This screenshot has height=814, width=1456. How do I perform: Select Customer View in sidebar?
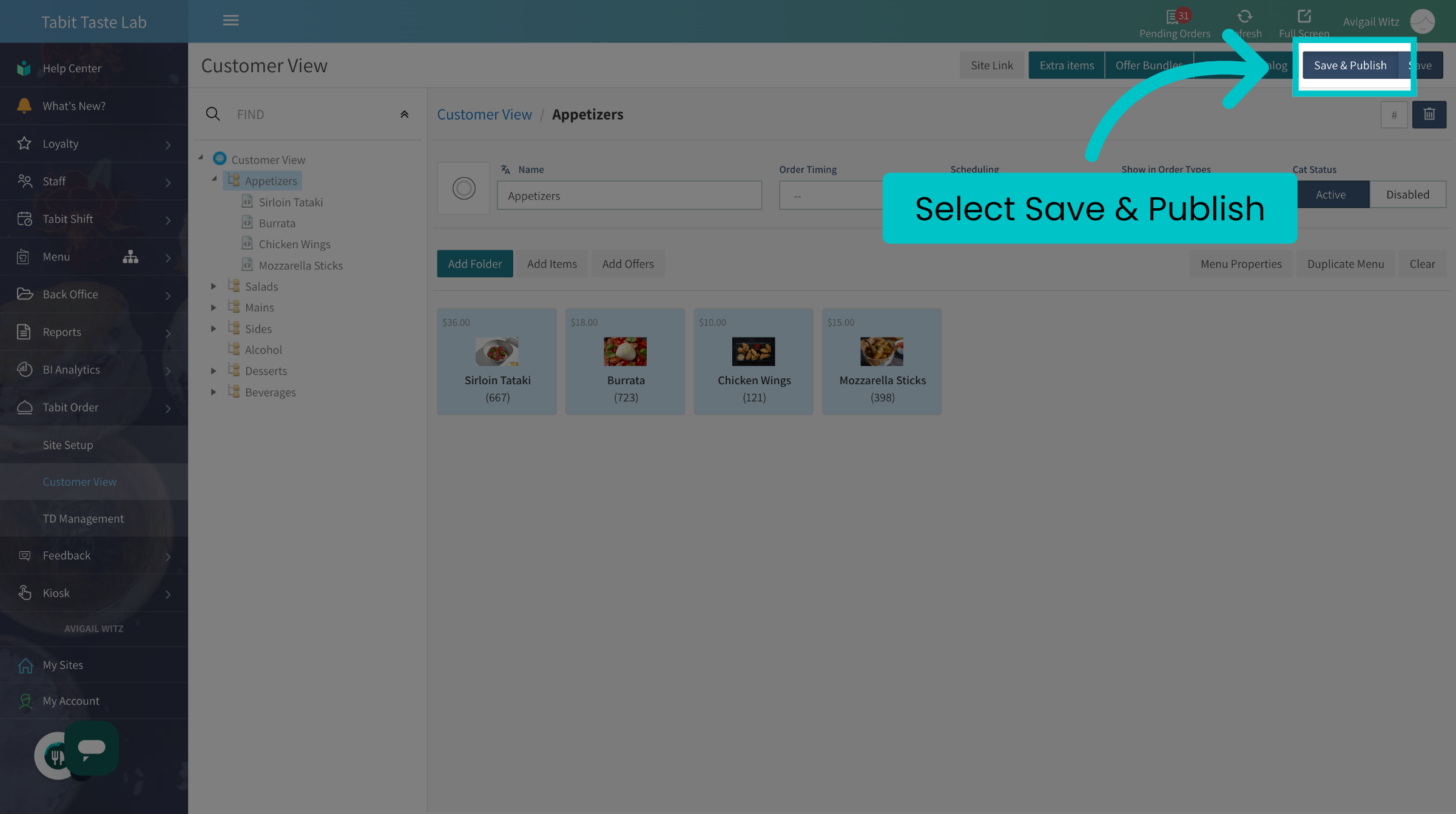[x=94, y=482]
